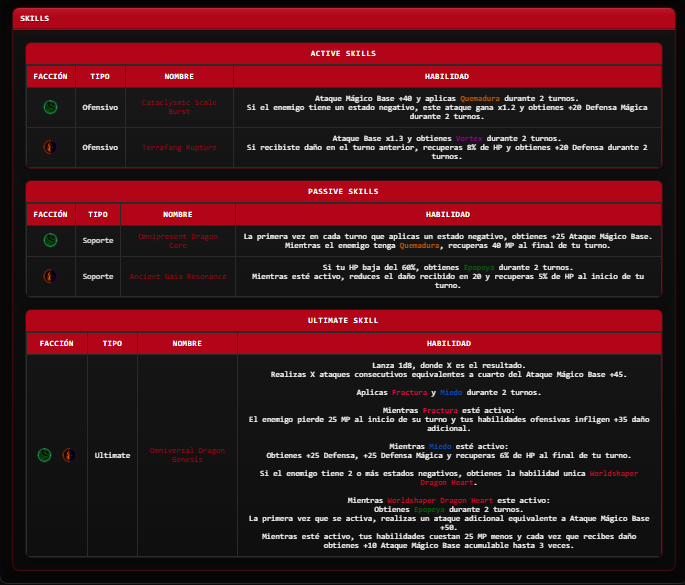Click the PASSIVE SKILLS section header
685x585 pixels.
tap(343, 191)
